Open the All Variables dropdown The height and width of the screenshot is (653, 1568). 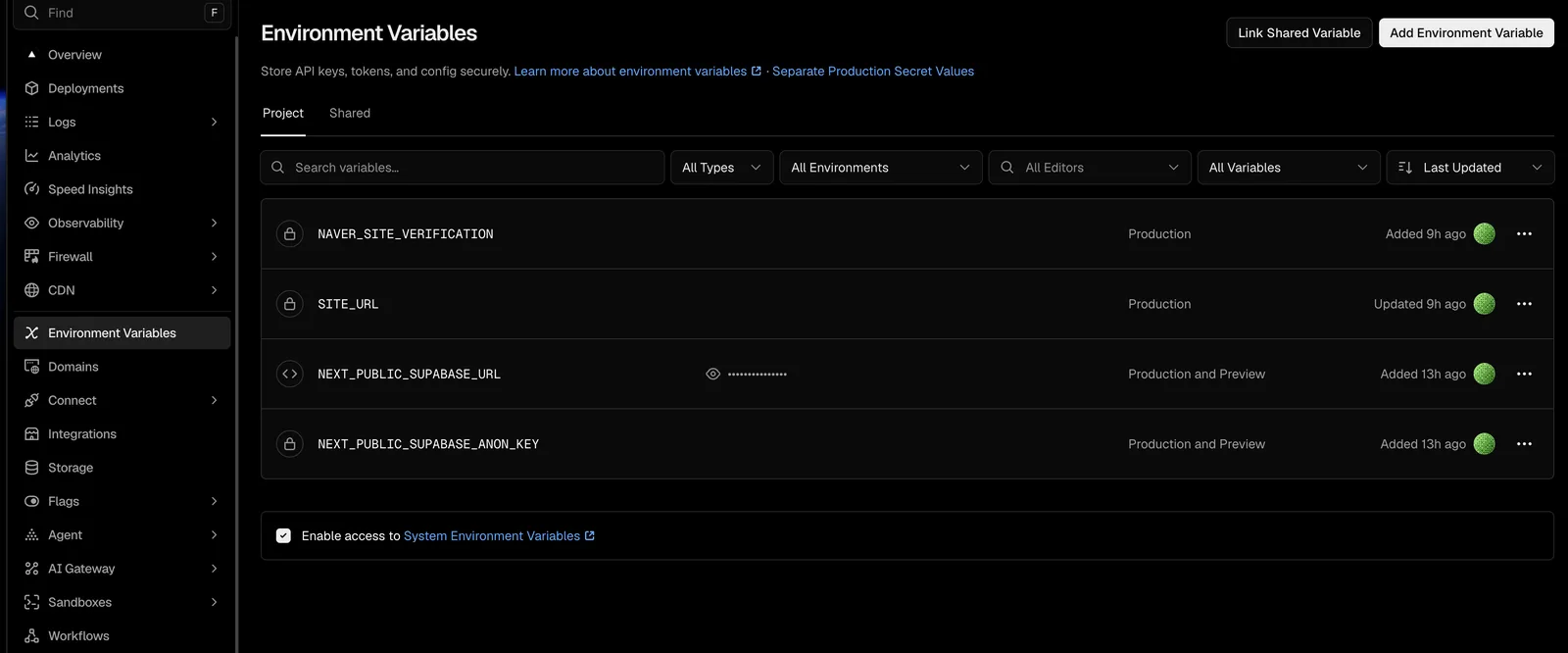[1289, 168]
